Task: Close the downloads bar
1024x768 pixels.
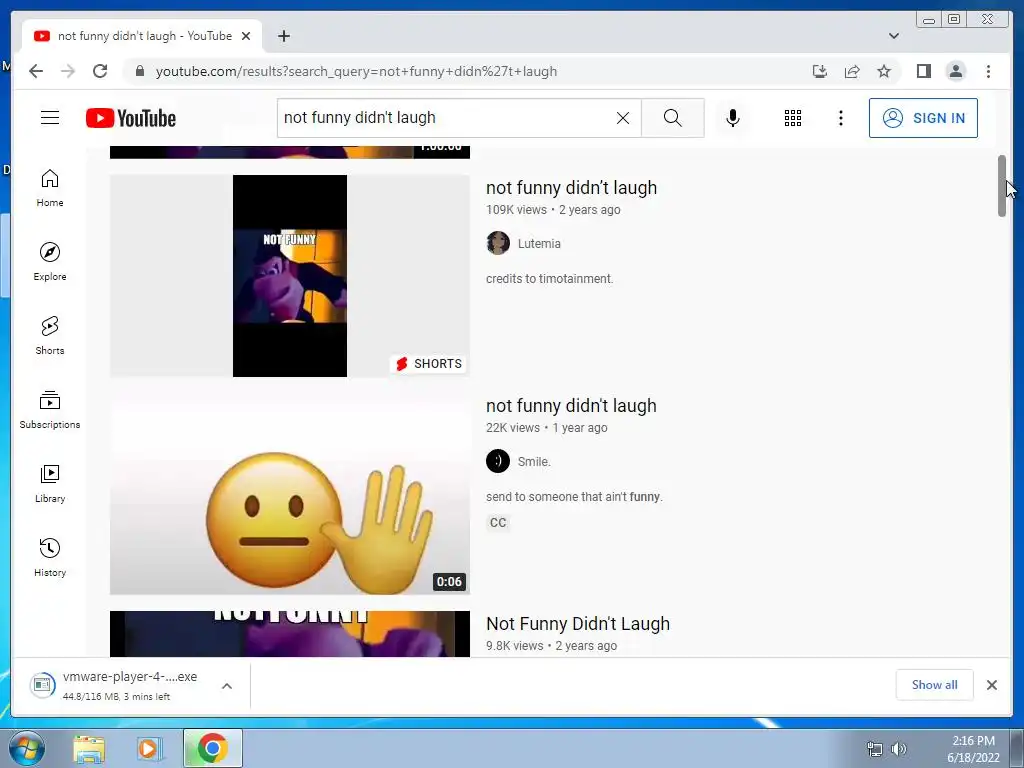Action: (x=991, y=684)
